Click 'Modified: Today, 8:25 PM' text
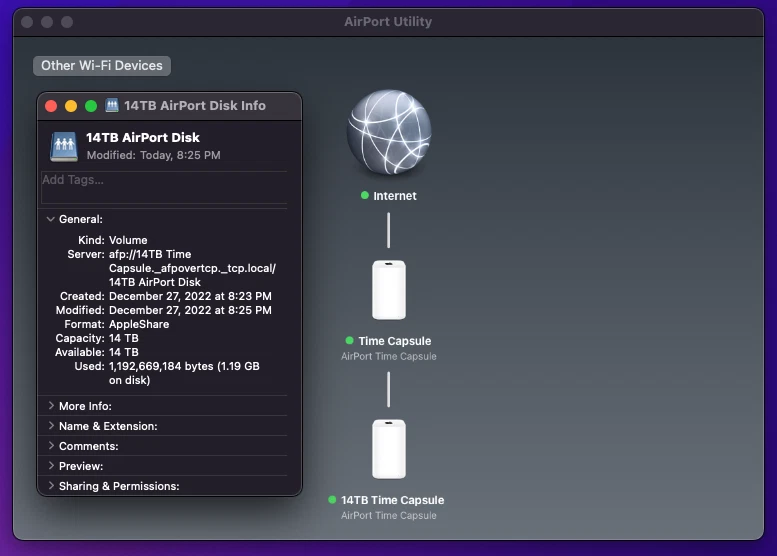Image resolution: width=777 pixels, height=556 pixels. [154, 155]
